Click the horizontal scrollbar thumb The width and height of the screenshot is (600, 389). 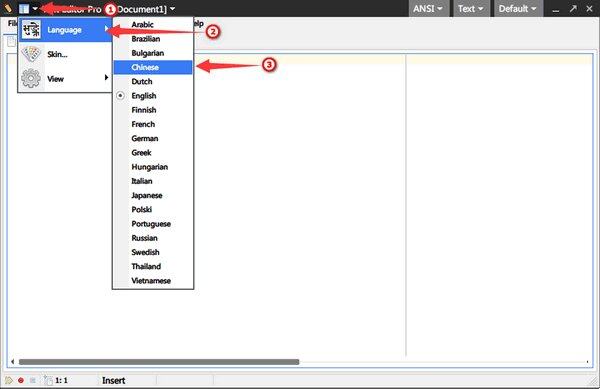point(159,362)
